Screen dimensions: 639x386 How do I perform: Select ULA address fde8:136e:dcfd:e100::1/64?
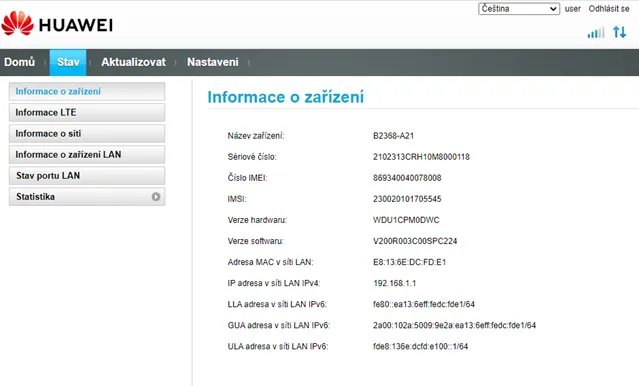coord(420,346)
